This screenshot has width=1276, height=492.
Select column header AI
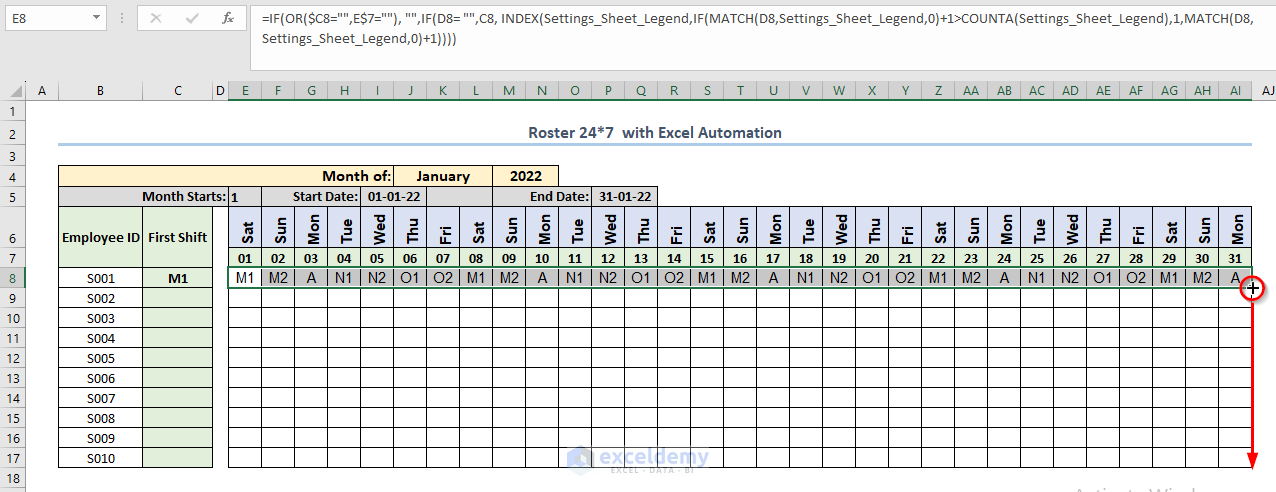1235,91
